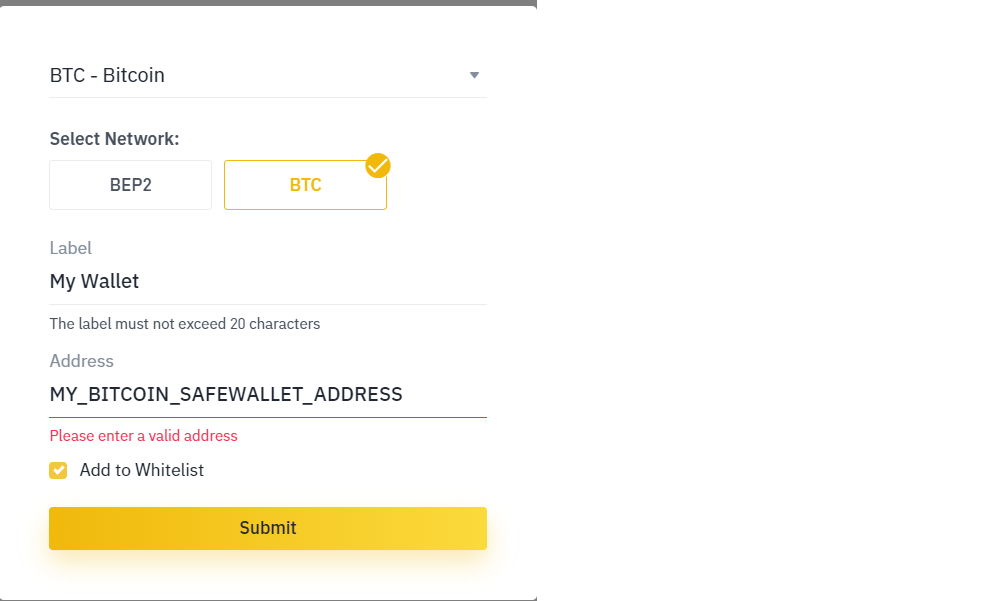Click the checkmark inside whitelist checkbox
1007x601 pixels.
coord(58,471)
